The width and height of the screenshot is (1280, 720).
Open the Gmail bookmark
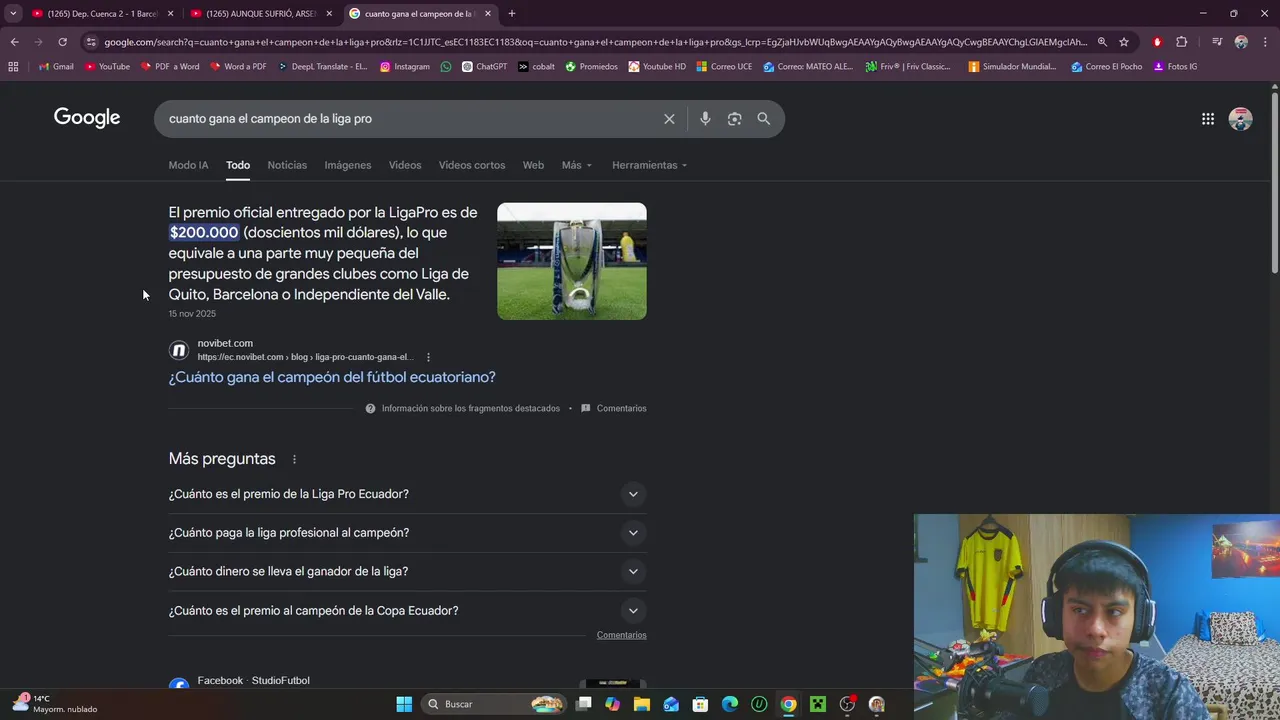click(56, 67)
